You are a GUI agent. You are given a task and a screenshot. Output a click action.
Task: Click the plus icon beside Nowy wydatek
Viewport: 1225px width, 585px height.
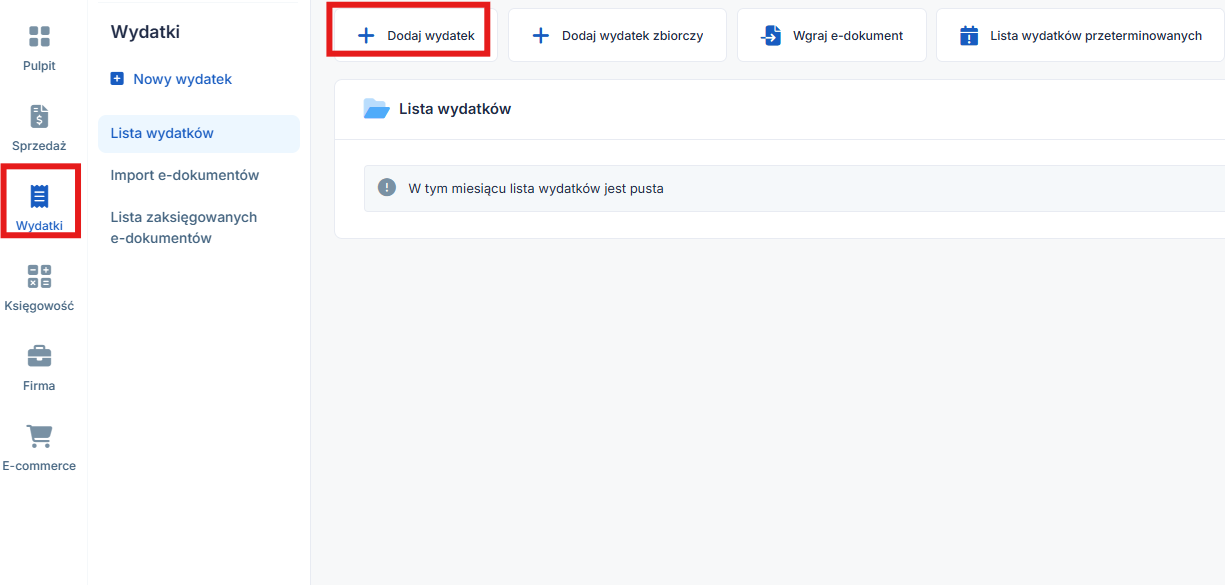[x=117, y=79]
